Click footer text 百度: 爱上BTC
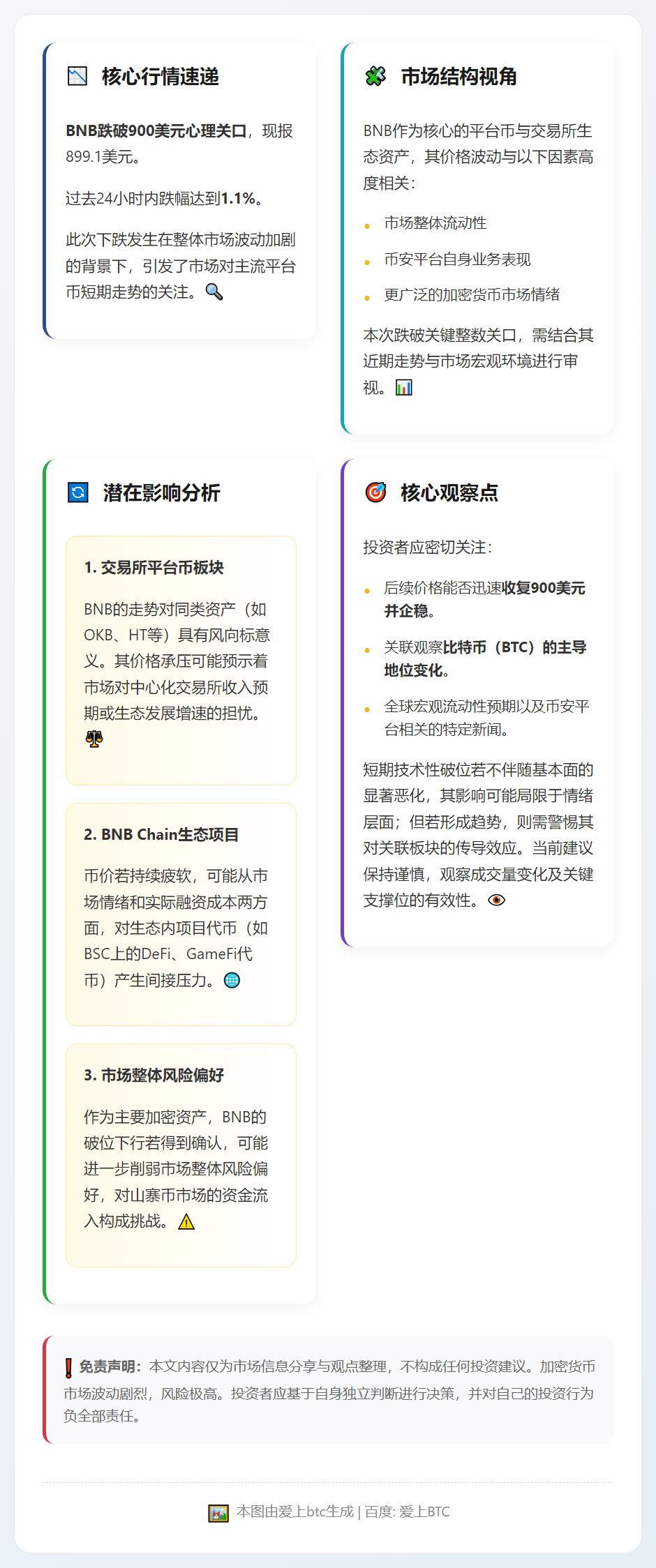 pos(408,1512)
